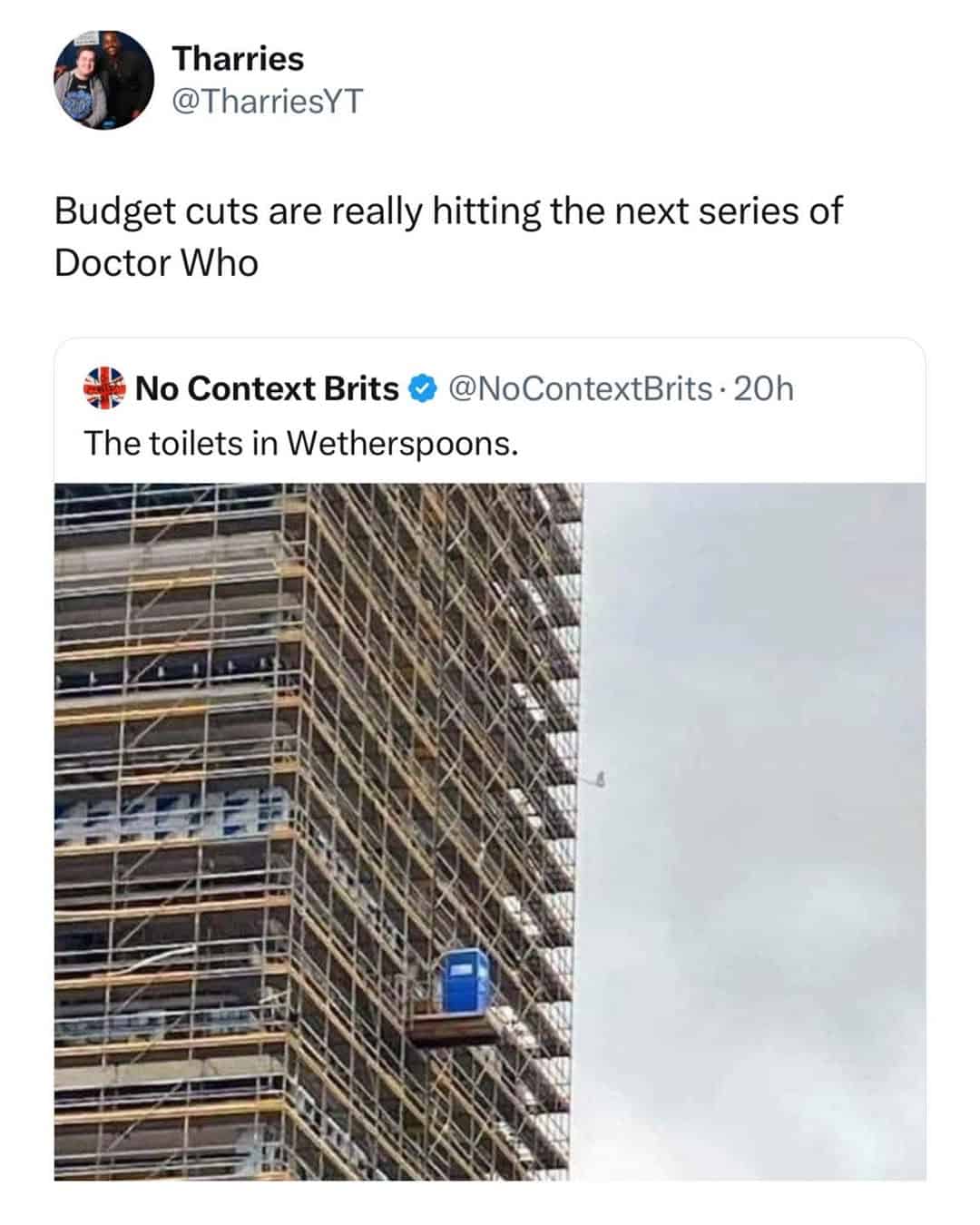Select 'The toilets in Wetherspoons.' caption

[301, 443]
